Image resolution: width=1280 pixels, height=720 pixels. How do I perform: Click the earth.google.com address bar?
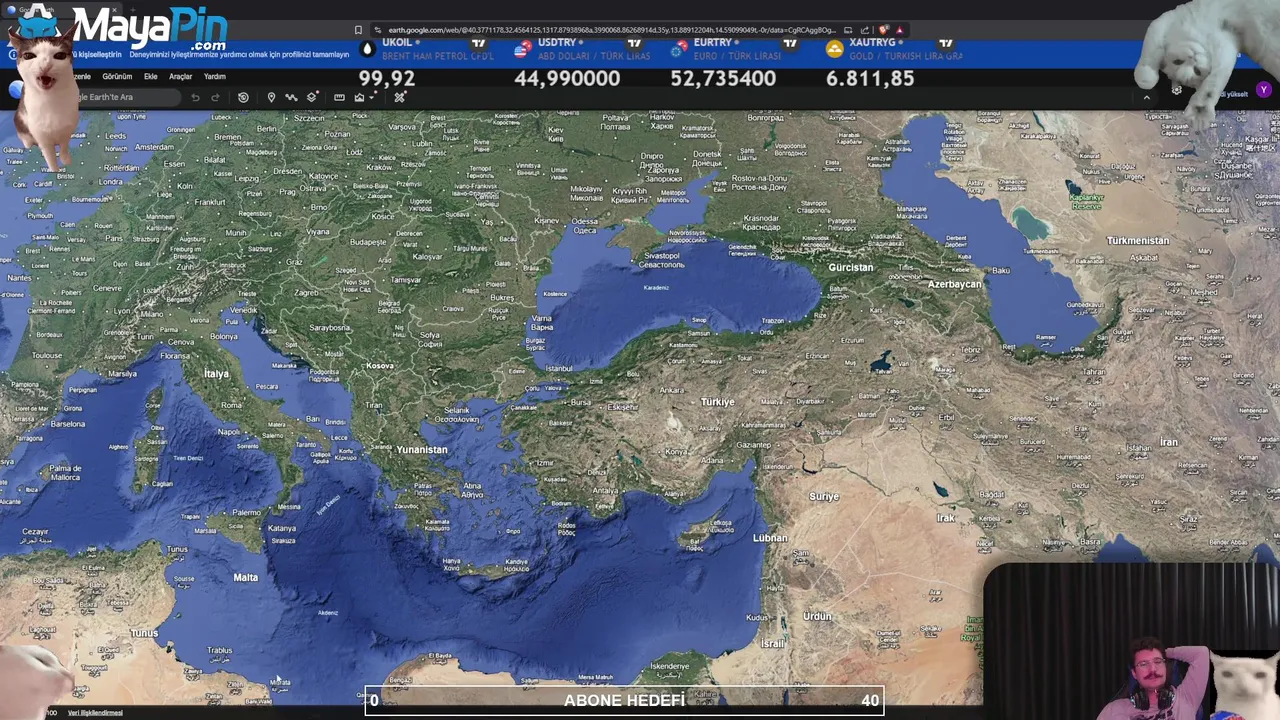pyautogui.click(x=610, y=30)
